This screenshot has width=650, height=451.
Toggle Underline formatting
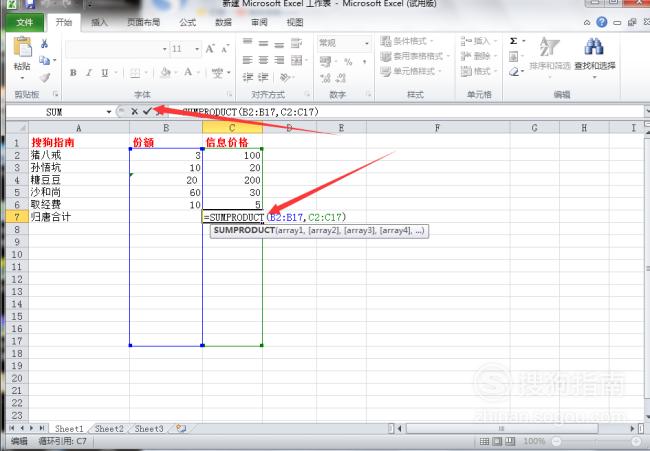click(104, 73)
